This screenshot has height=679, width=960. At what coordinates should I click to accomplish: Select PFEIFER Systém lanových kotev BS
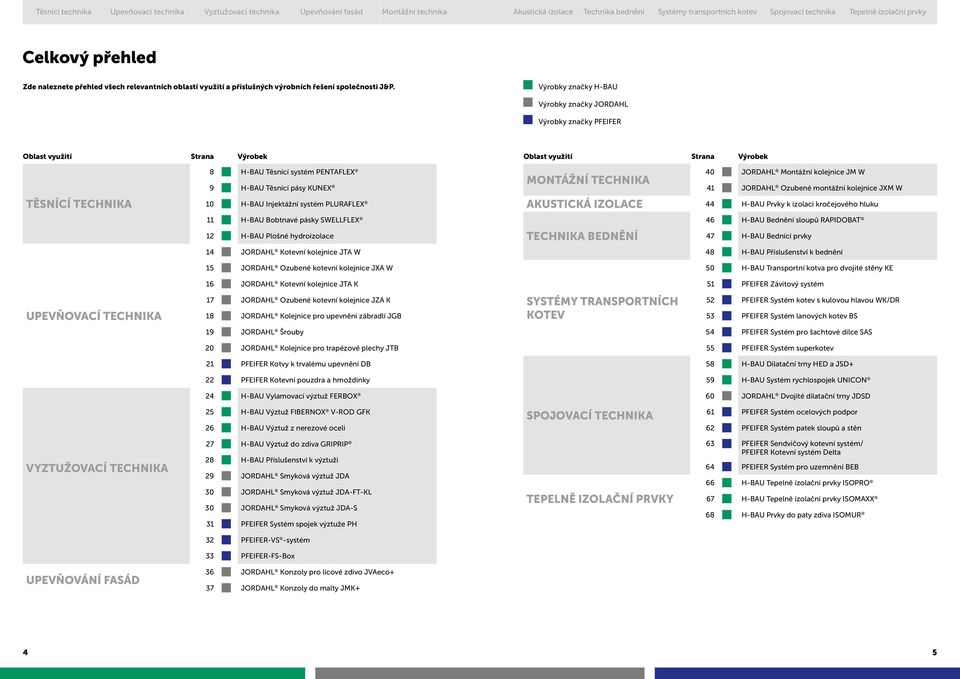pos(799,316)
